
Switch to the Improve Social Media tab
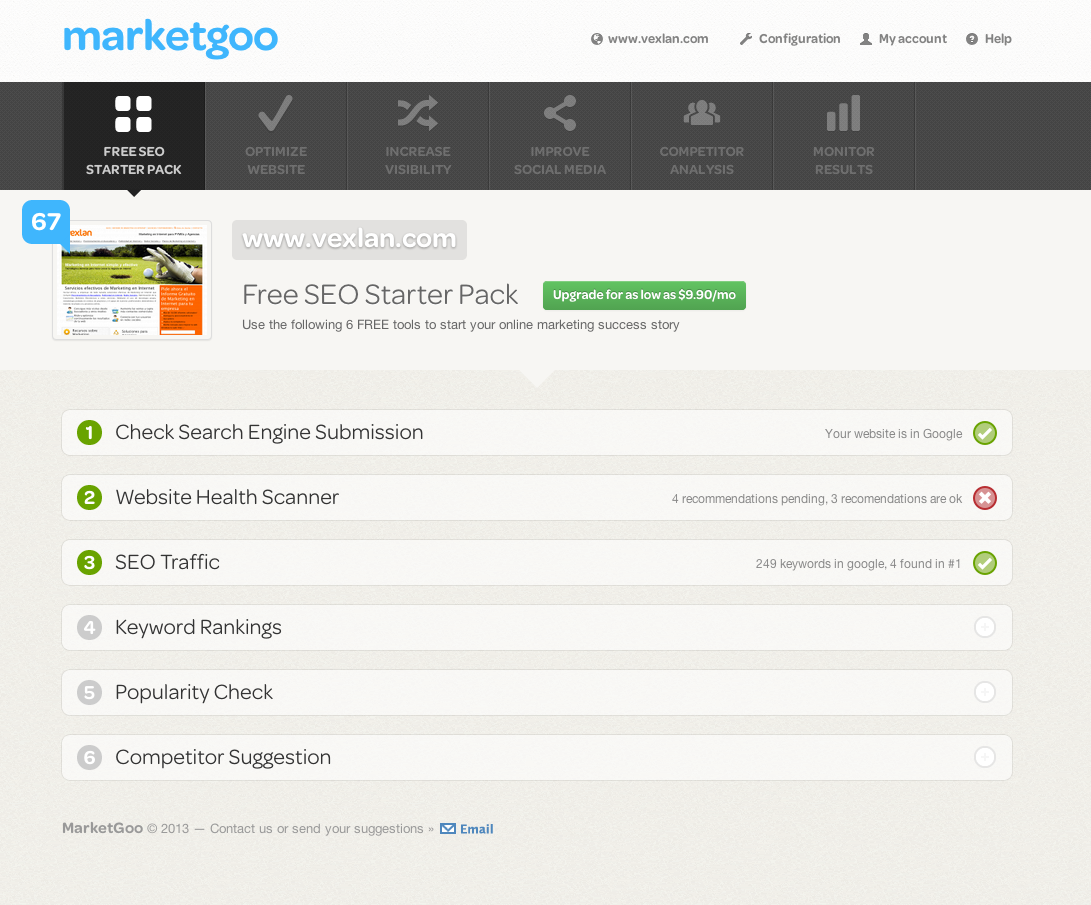click(560, 136)
